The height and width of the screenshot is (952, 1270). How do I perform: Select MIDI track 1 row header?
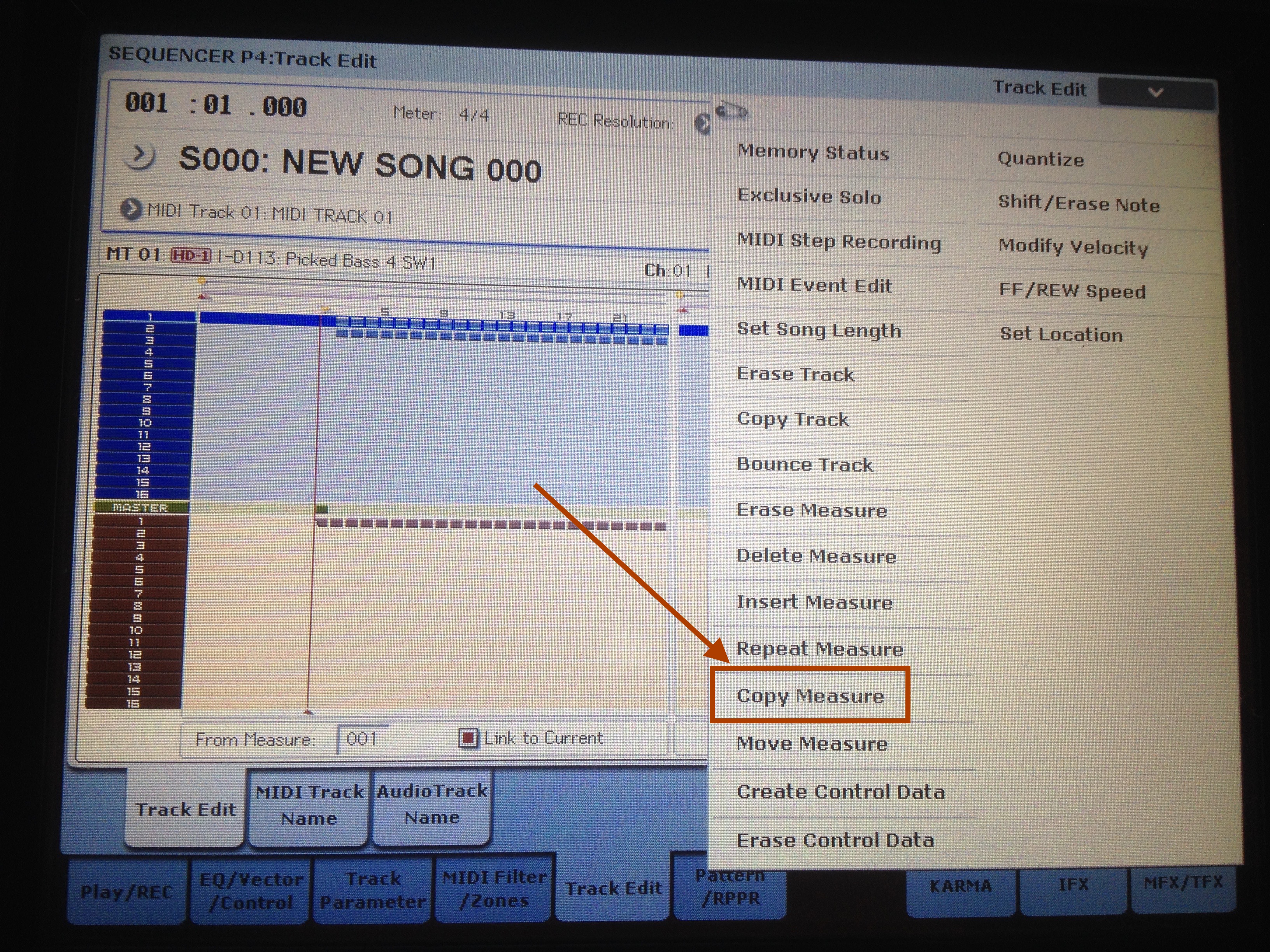click(149, 316)
